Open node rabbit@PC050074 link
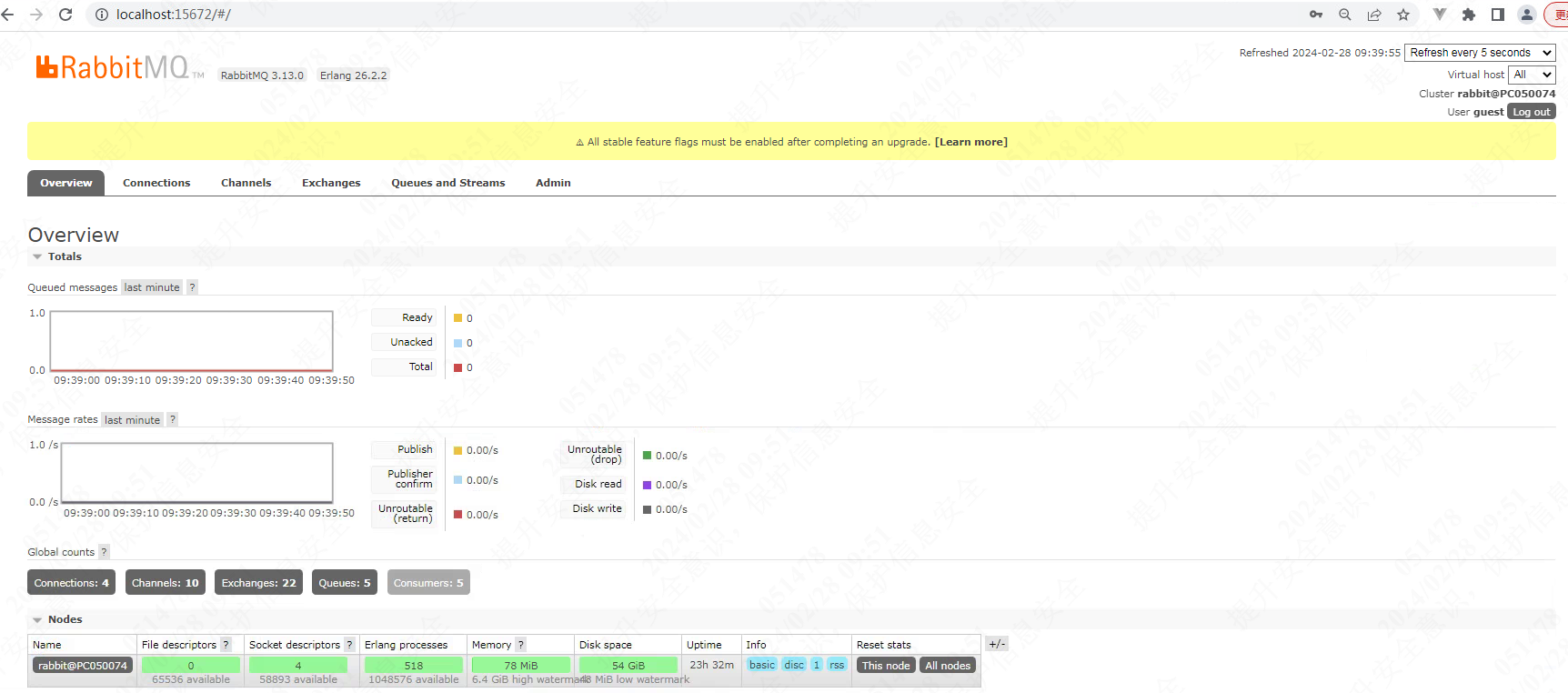Image resolution: width=1568 pixels, height=693 pixels. tap(83, 666)
